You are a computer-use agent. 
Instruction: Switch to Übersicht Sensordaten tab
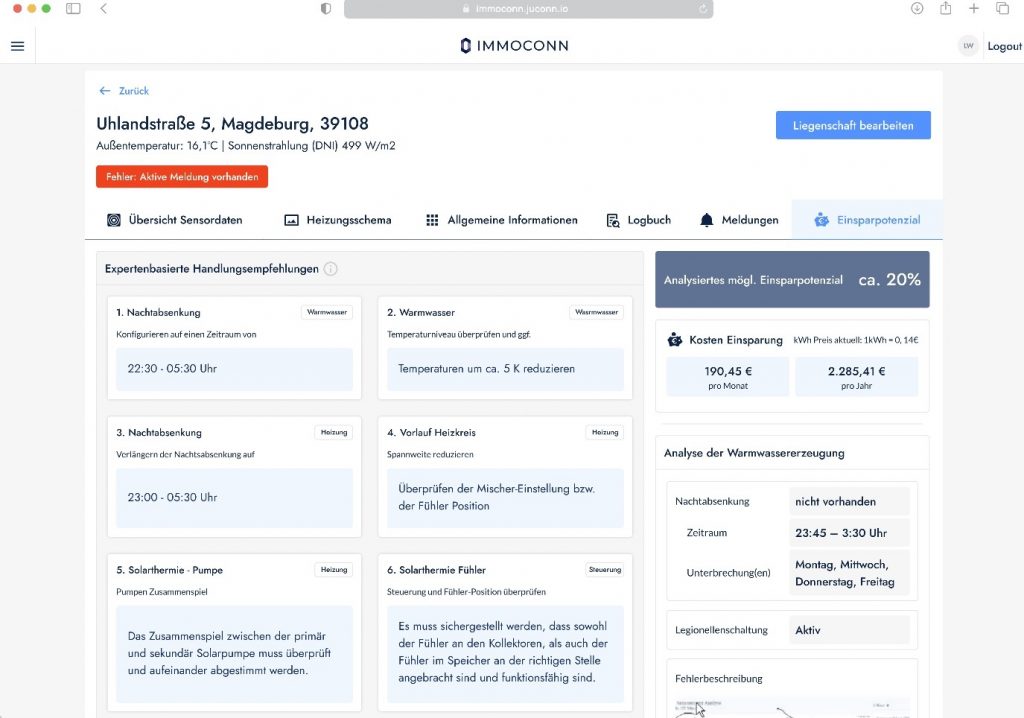pyautogui.click(x=174, y=220)
